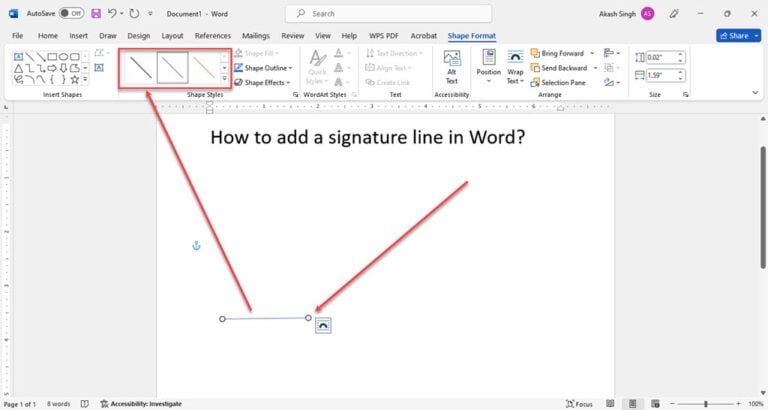Open the File tab
The height and width of the screenshot is (410, 768).
coord(18,36)
